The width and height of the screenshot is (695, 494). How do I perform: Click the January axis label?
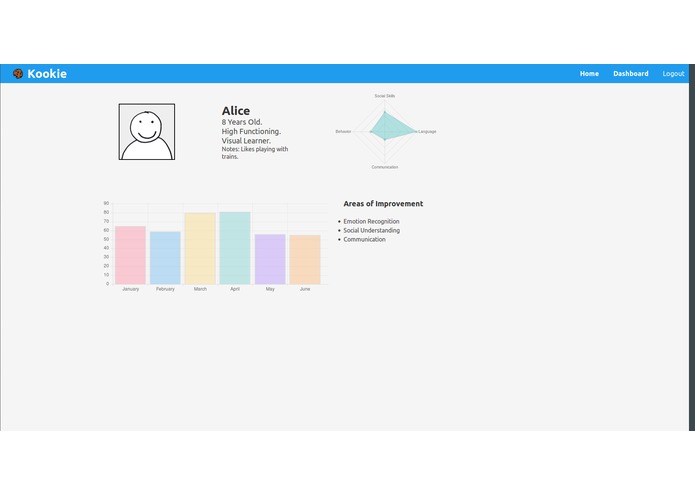[x=131, y=289]
